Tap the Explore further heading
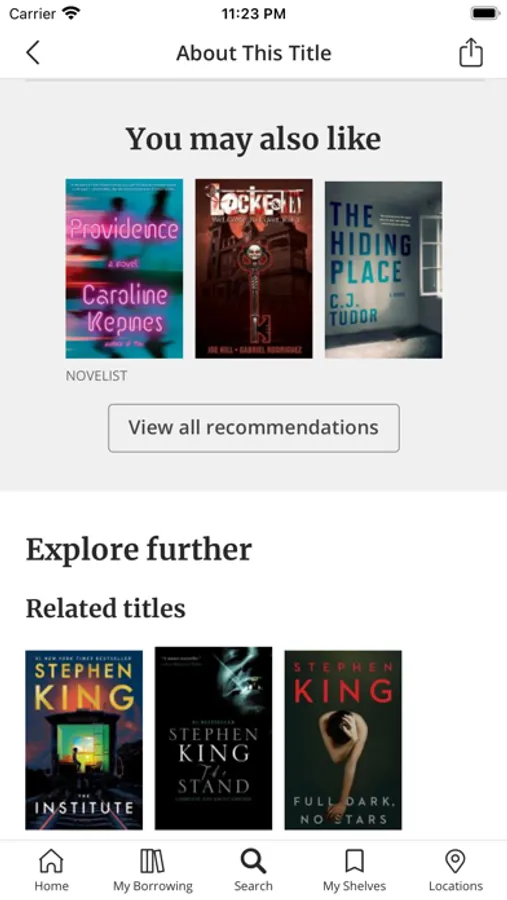 click(139, 549)
